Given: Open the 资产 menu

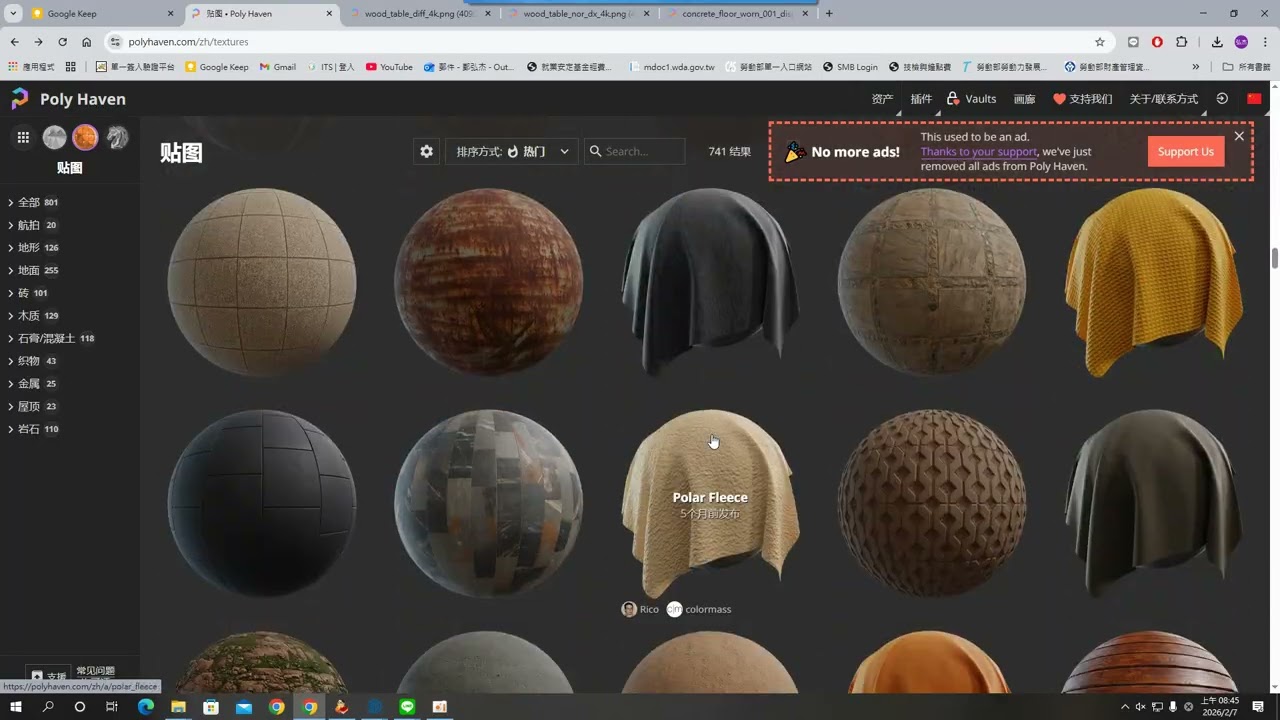Looking at the screenshot, I should pos(882,99).
